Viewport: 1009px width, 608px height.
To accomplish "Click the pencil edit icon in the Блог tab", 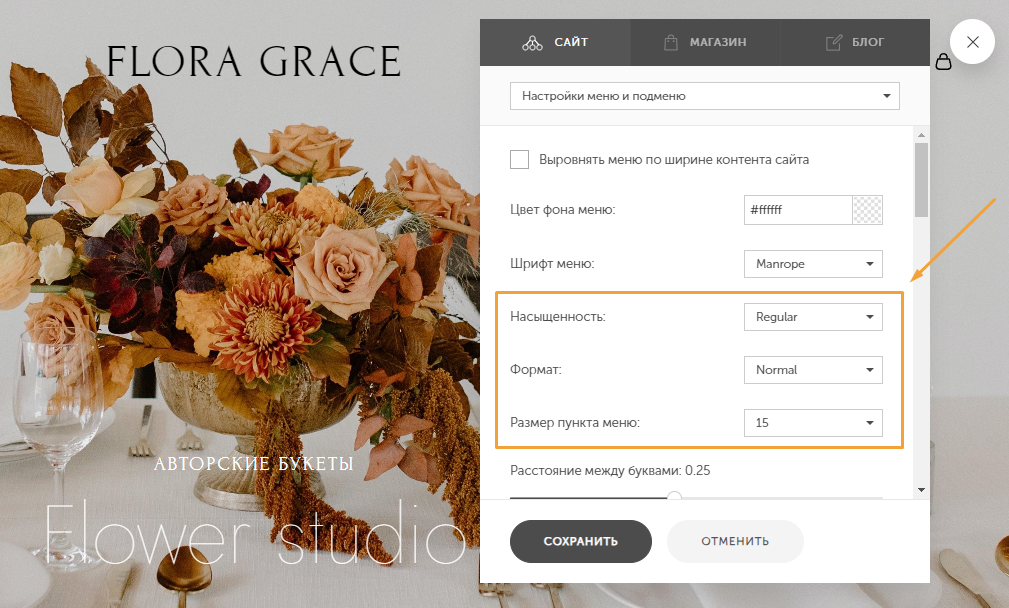I will (x=834, y=42).
